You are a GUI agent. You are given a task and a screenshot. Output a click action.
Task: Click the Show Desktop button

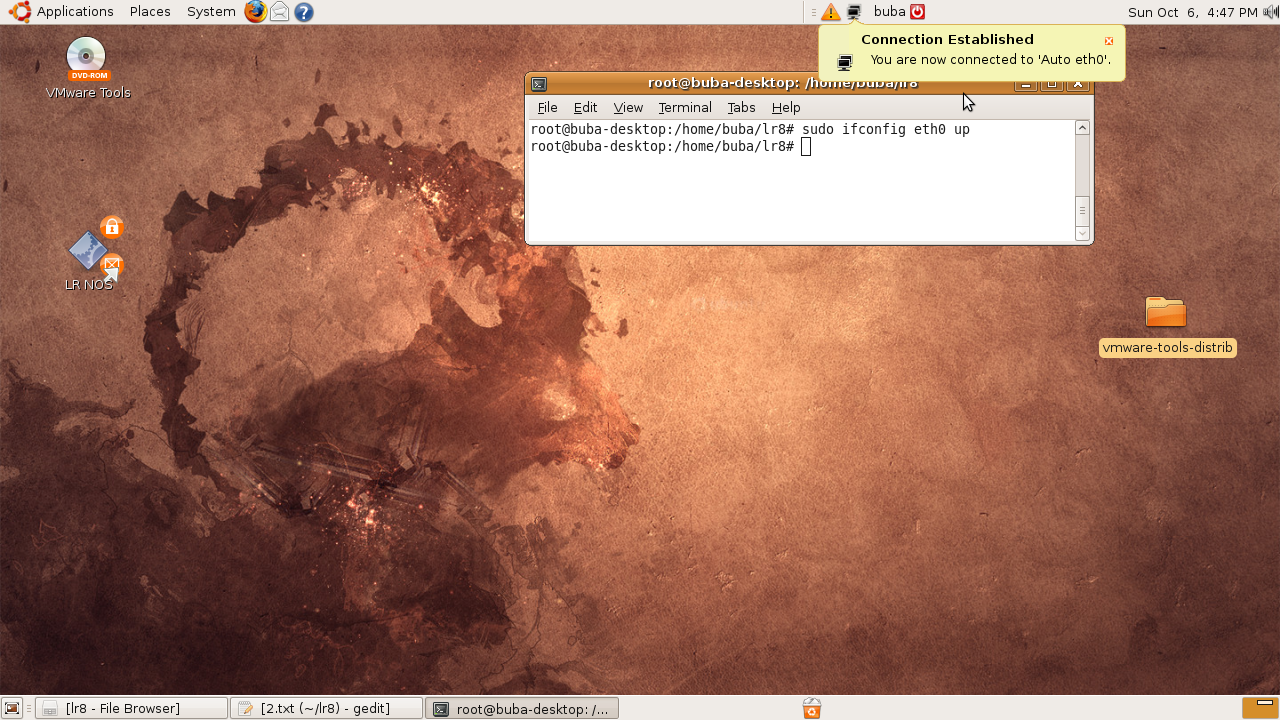pos(12,708)
